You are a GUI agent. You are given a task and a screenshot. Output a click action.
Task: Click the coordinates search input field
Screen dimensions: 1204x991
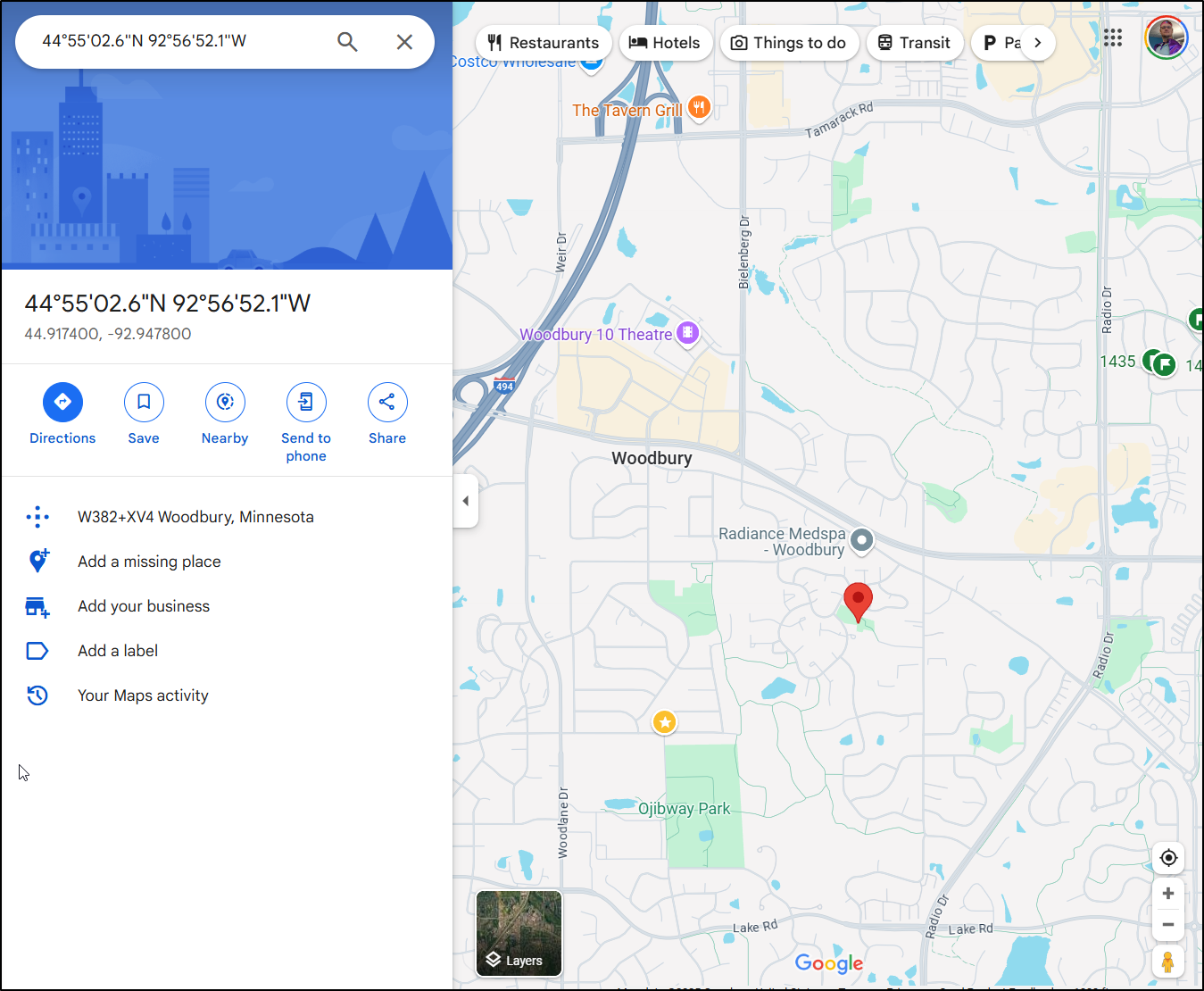click(179, 41)
